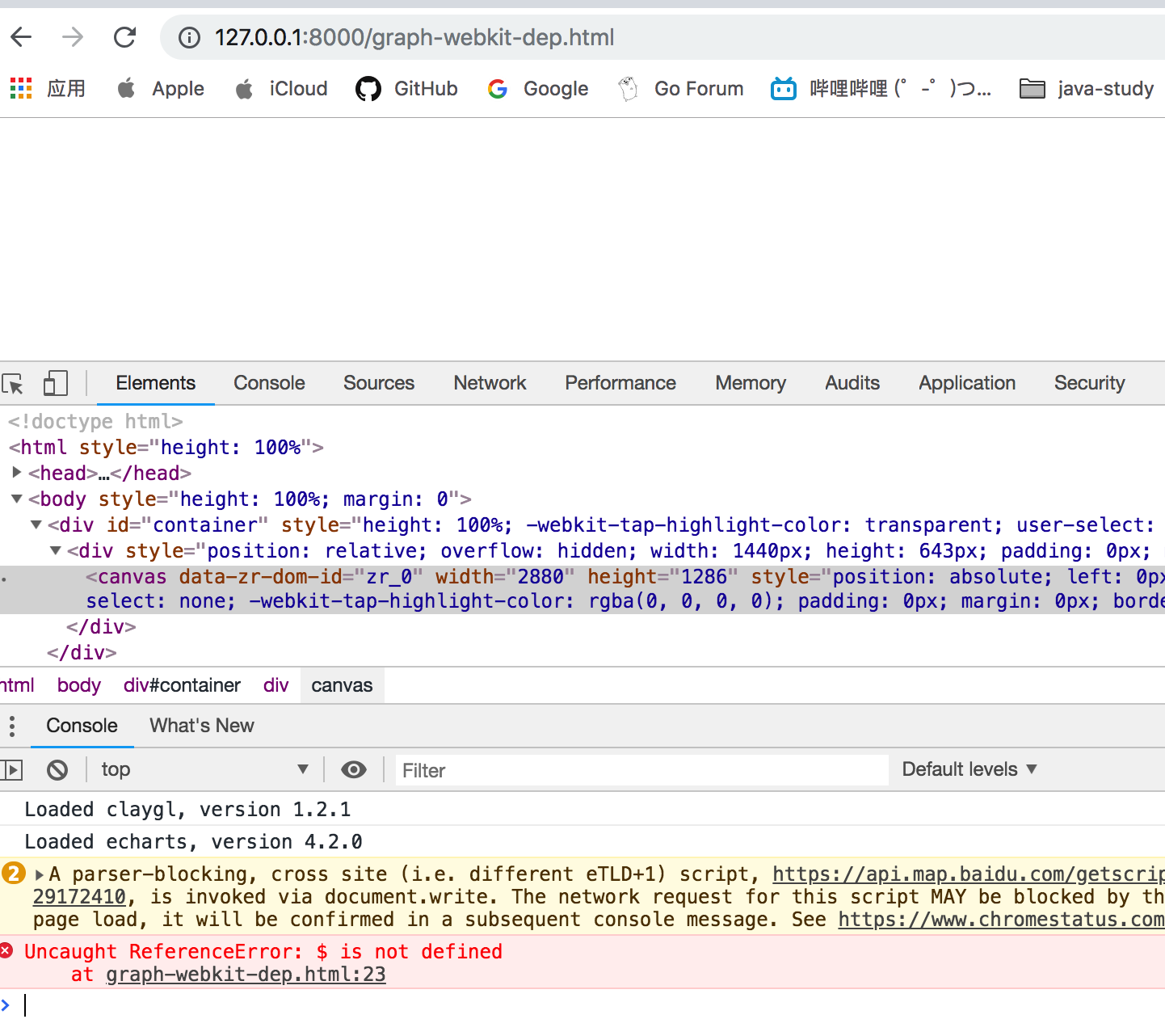
Task: Toggle the device toolbar mode
Action: 54,383
